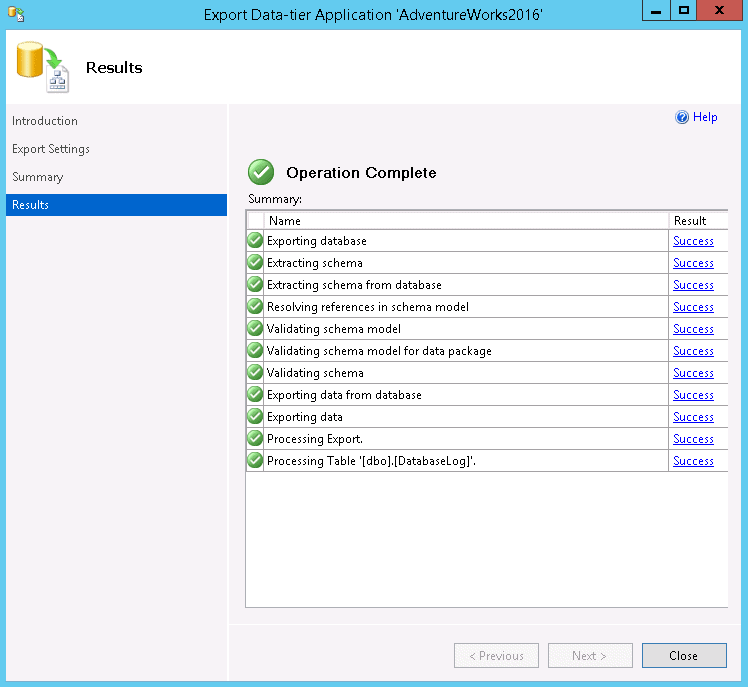Click check icon beside Exporting data from database
The width and height of the screenshot is (748, 687).
(255, 394)
